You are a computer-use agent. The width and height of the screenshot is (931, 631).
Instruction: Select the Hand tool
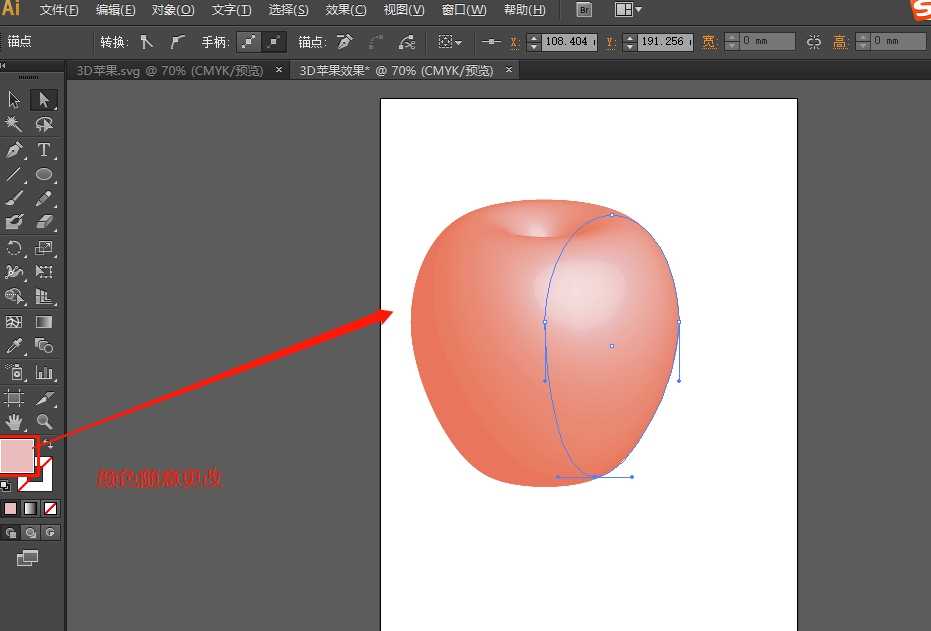pyautogui.click(x=14, y=421)
